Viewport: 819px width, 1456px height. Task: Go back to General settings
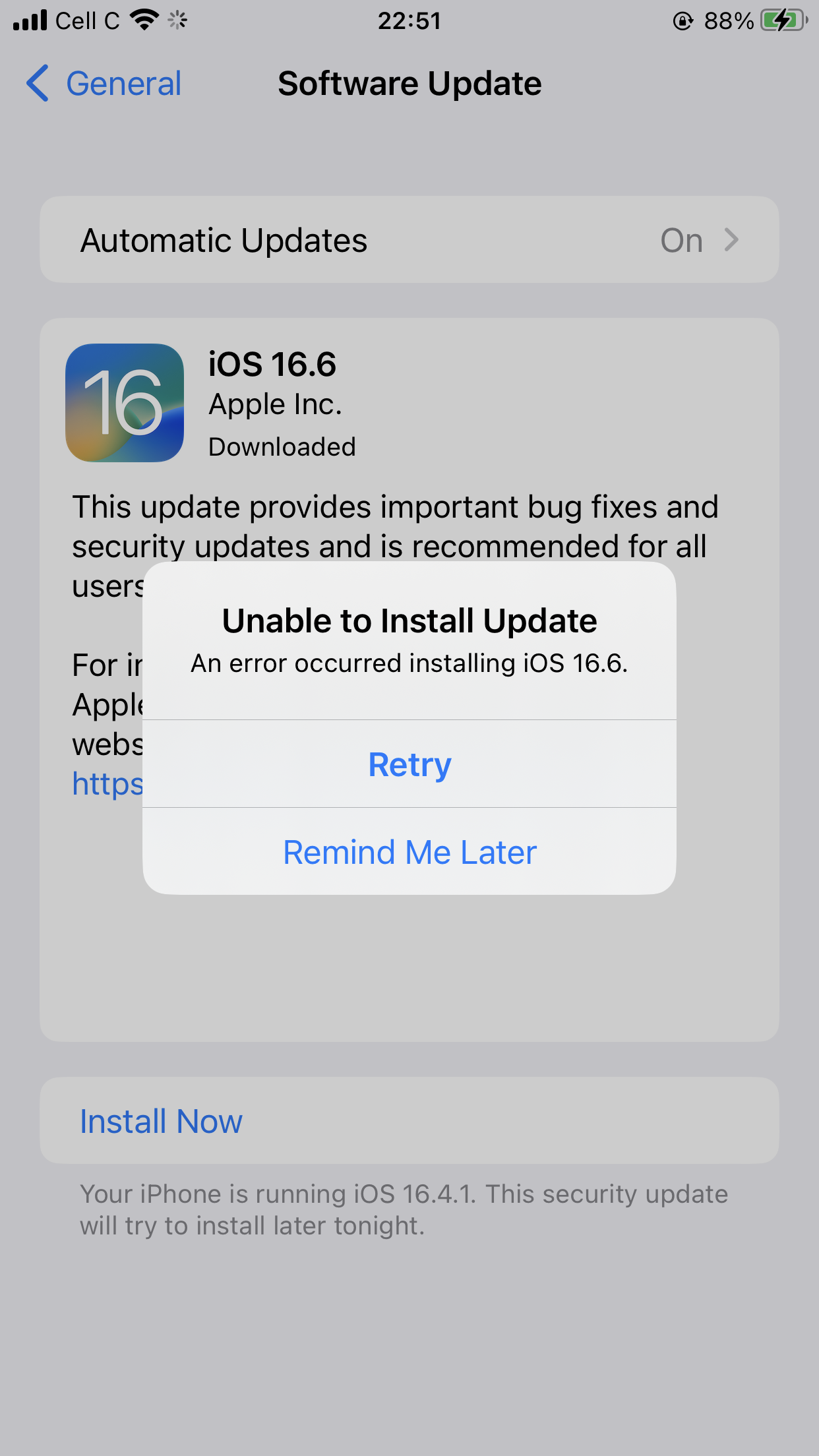pos(104,83)
